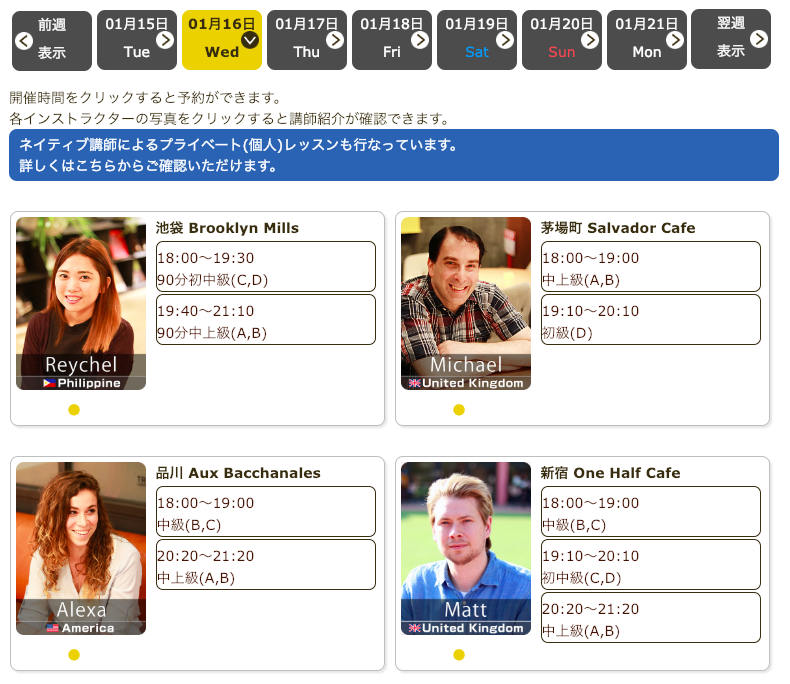Reserve Alexa's 20:20–21:20 lesson
Screen dimensions: 790x684
(266, 565)
